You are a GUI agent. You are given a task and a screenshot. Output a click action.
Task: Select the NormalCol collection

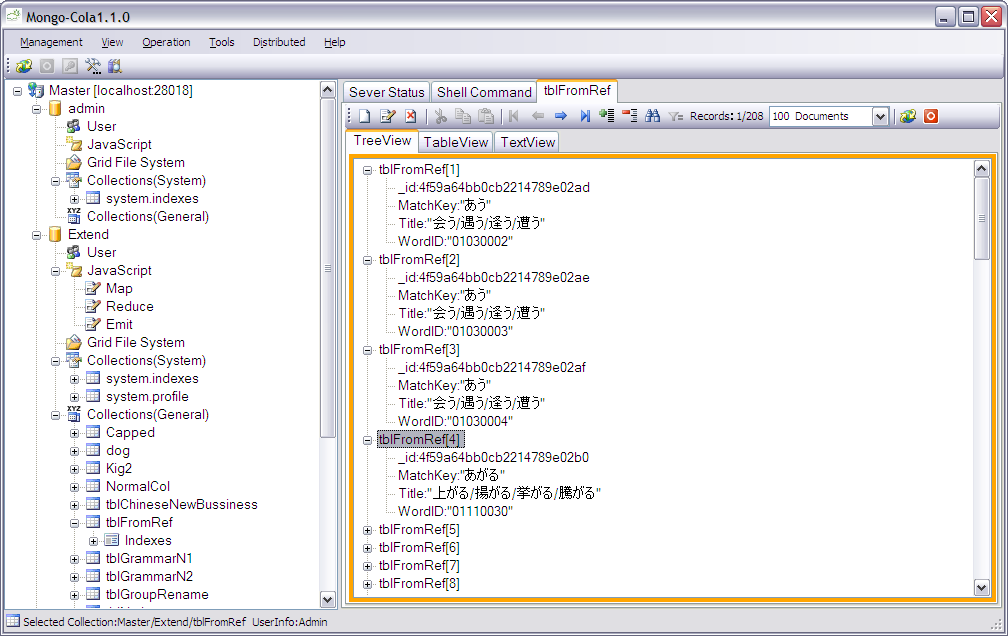coord(138,486)
